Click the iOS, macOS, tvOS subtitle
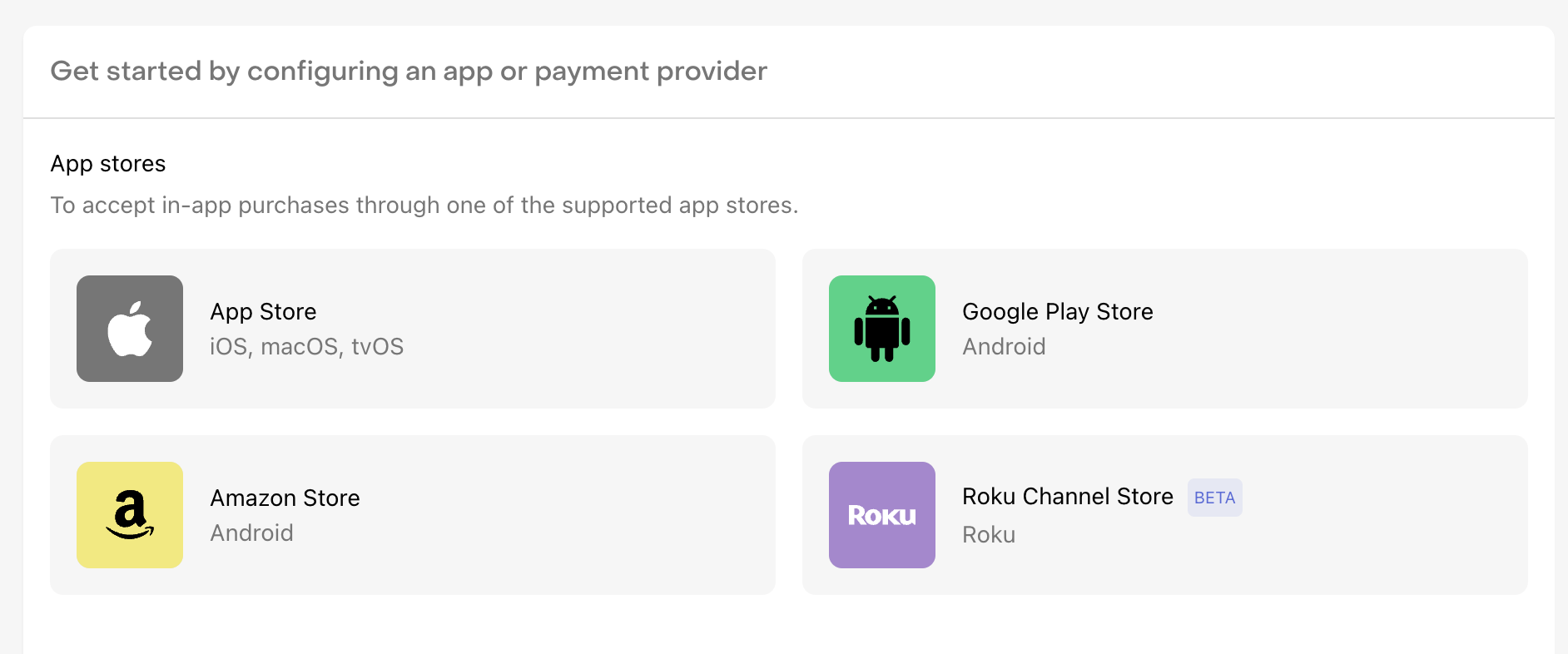Viewport: 1568px width, 654px height. pos(306,346)
